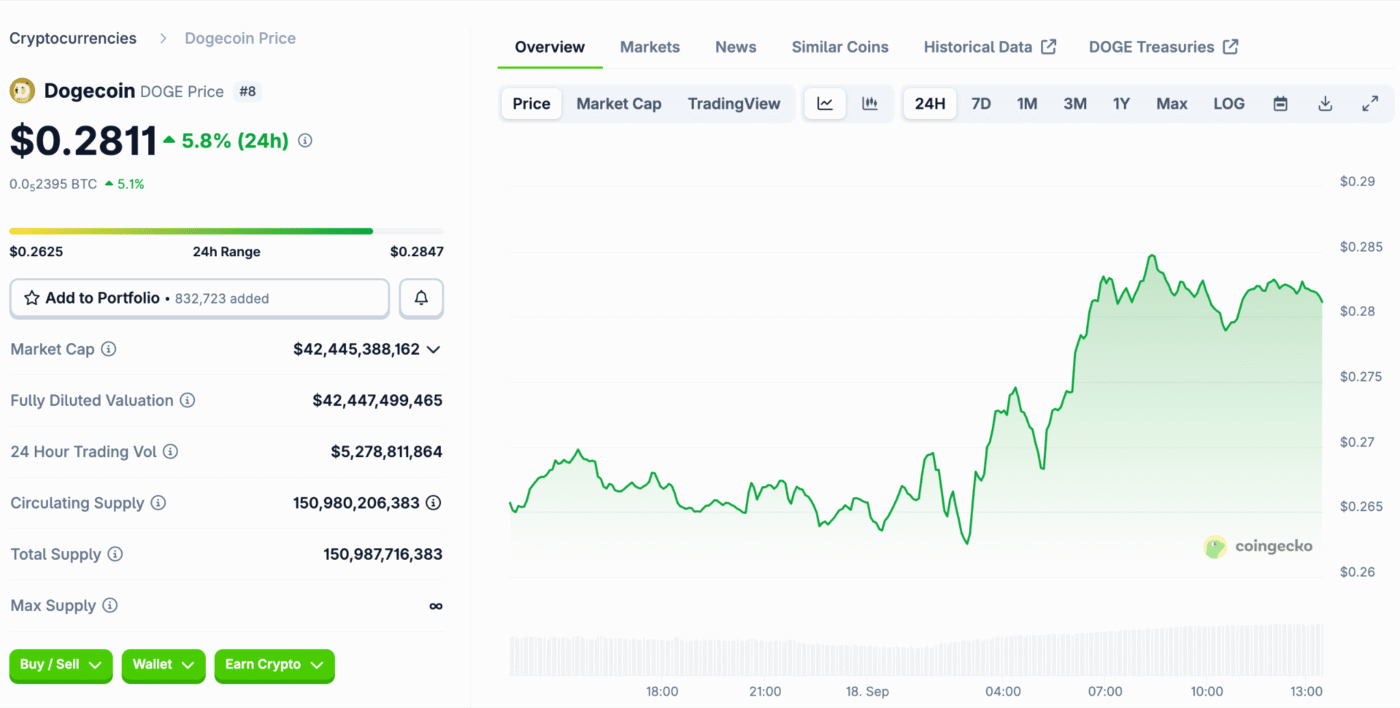The image size is (1400, 708).
Task: Switch chart to Market Cap view
Action: [x=619, y=103]
